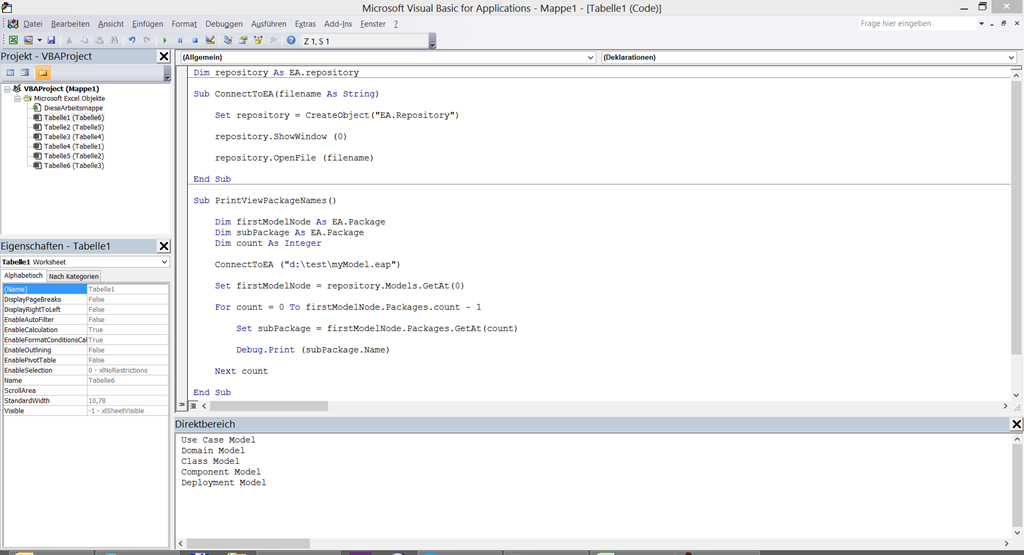
Task: Open the Object Browser toolbar icon
Action: tap(258, 40)
